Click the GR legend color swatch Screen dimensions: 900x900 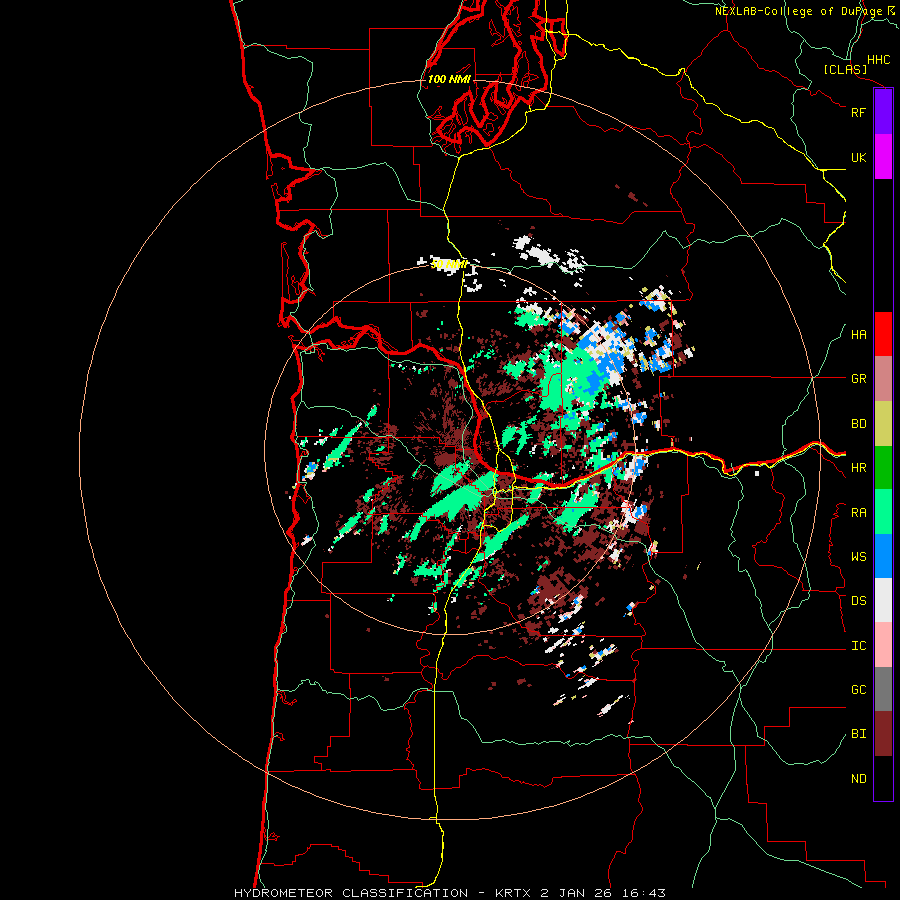(883, 379)
